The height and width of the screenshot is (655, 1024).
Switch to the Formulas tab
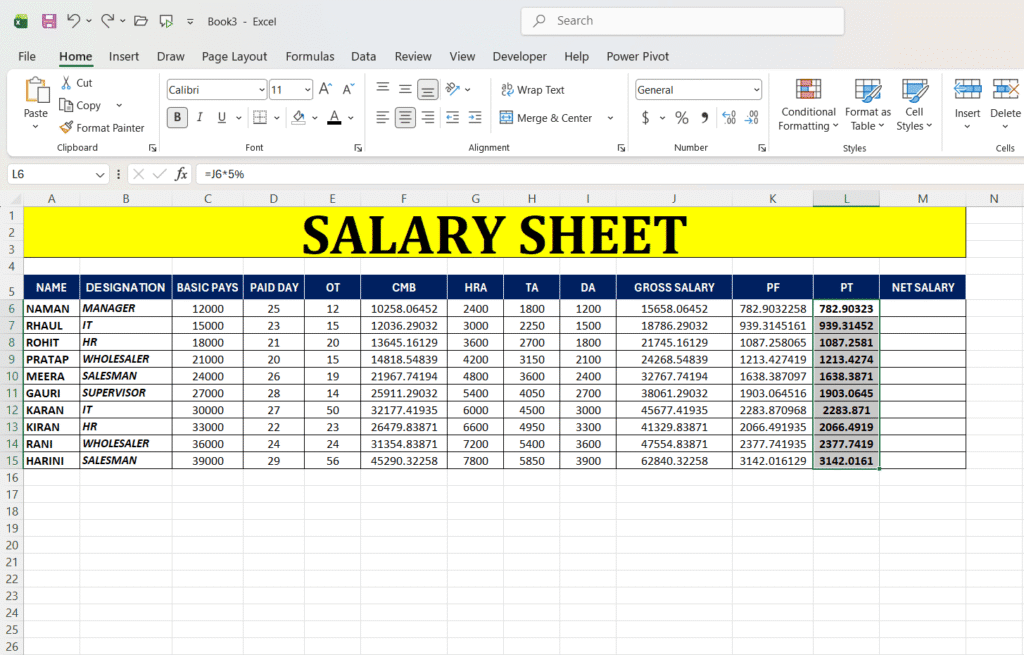pyautogui.click(x=310, y=57)
